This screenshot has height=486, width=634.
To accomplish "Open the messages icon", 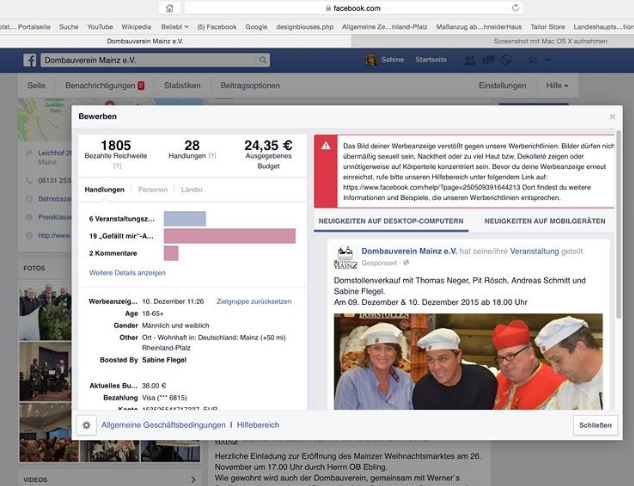I will coord(488,60).
